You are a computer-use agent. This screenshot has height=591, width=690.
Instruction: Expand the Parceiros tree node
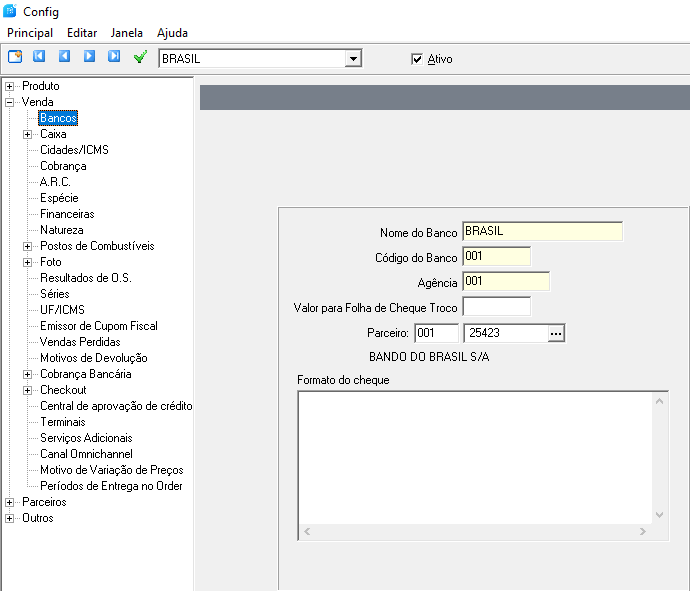click(10, 502)
